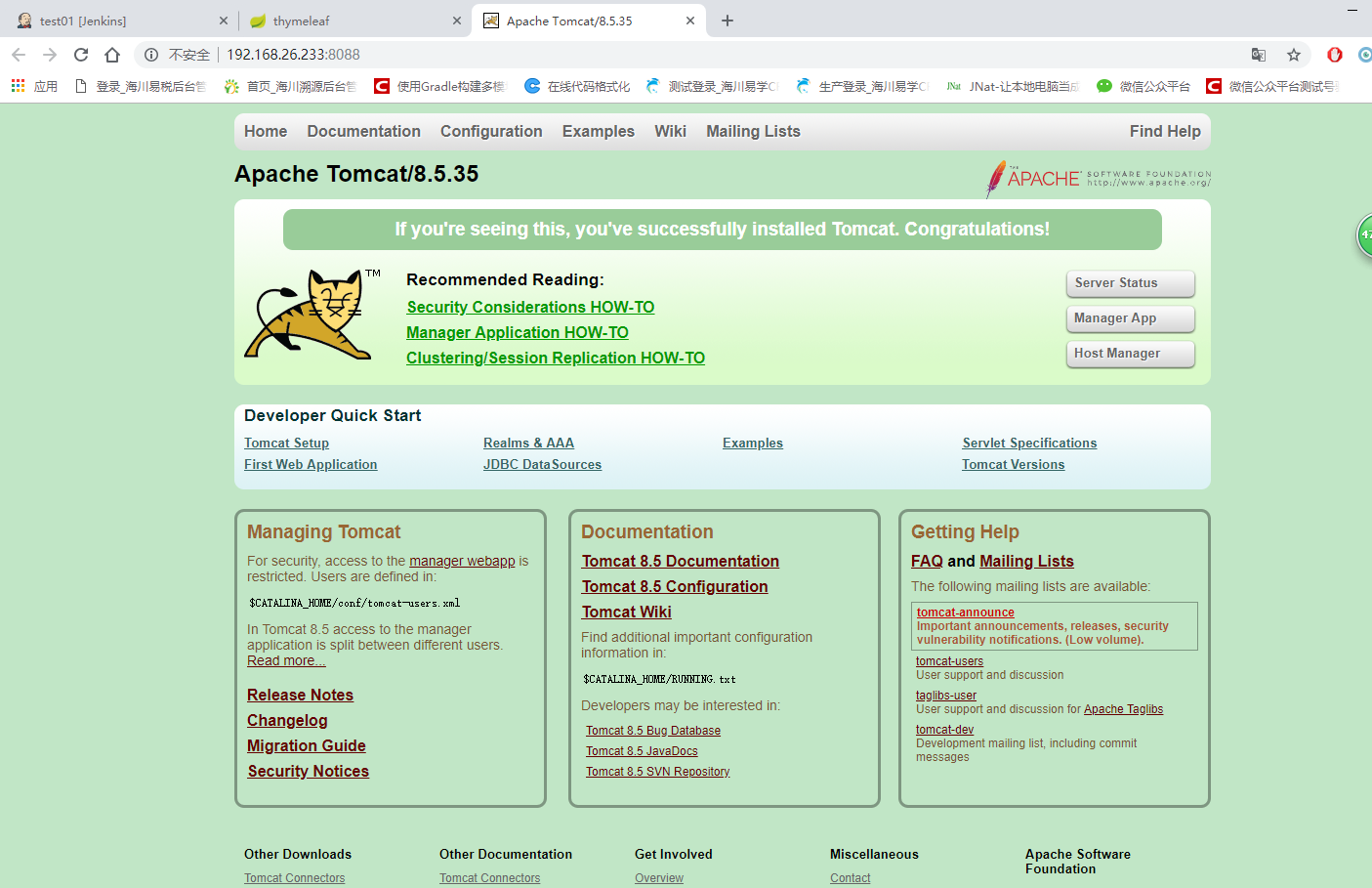Open the Changelog link
This screenshot has width=1372, height=888.
click(287, 720)
